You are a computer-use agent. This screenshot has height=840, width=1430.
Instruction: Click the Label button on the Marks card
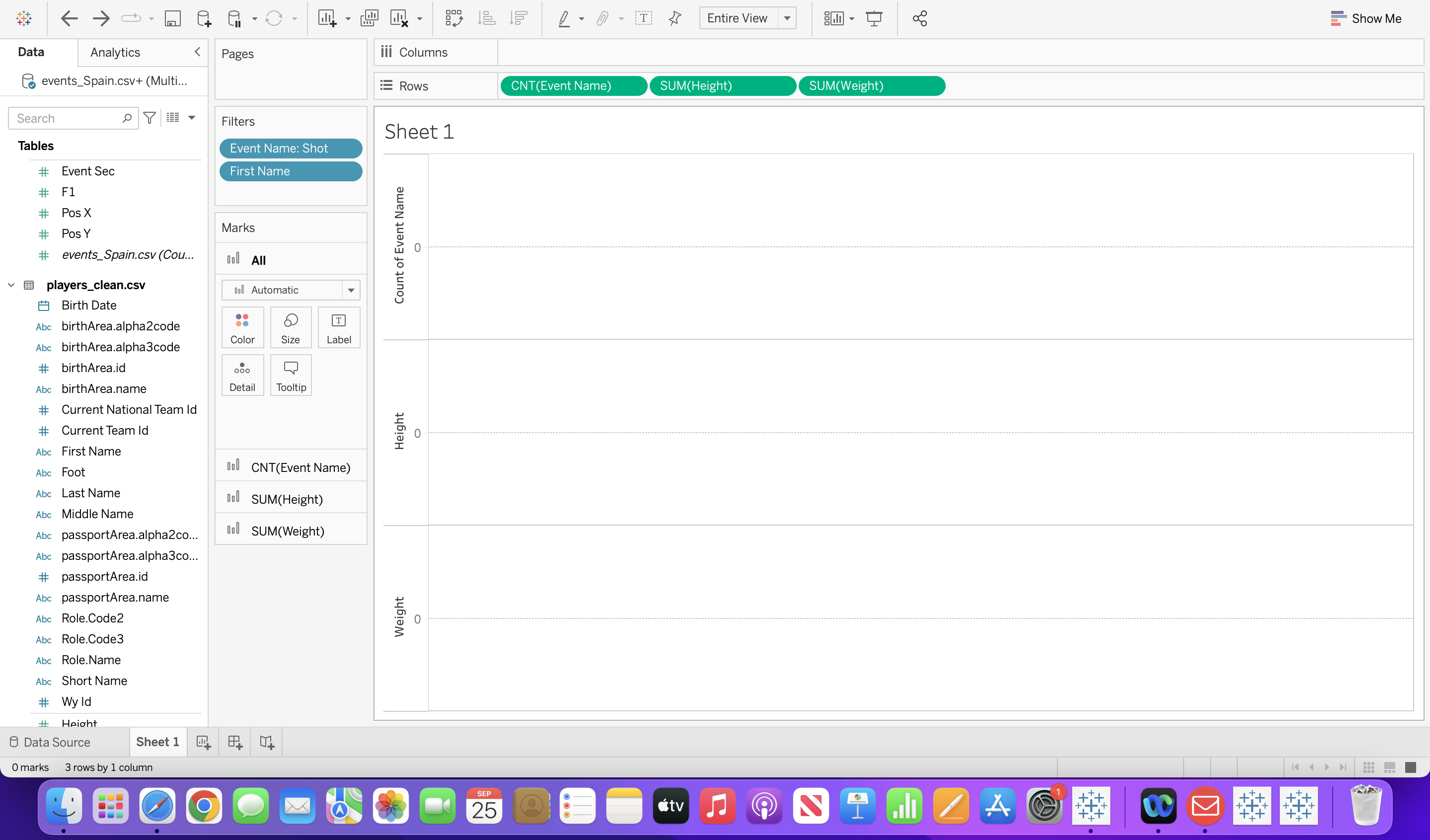339,327
